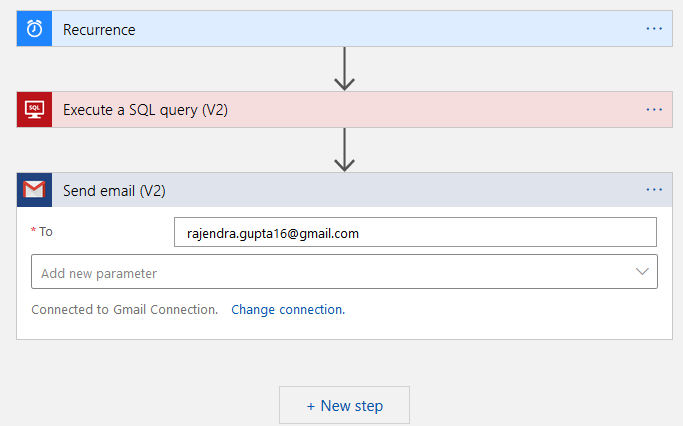This screenshot has width=683, height=426.
Task: Open the Execute a SQL query ellipsis menu
Action: tap(654, 109)
